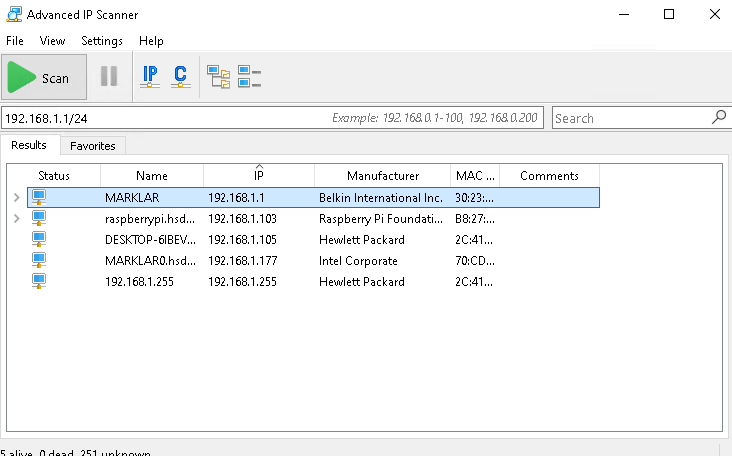Click the MAC cell 30:23:...
This screenshot has height=456, width=732.
click(x=474, y=198)
